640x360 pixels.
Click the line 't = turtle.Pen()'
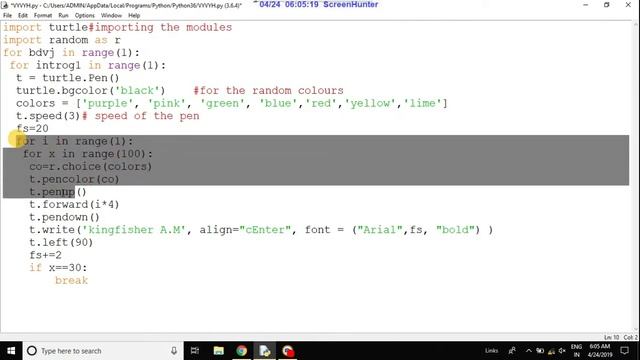tap(68, 78)
